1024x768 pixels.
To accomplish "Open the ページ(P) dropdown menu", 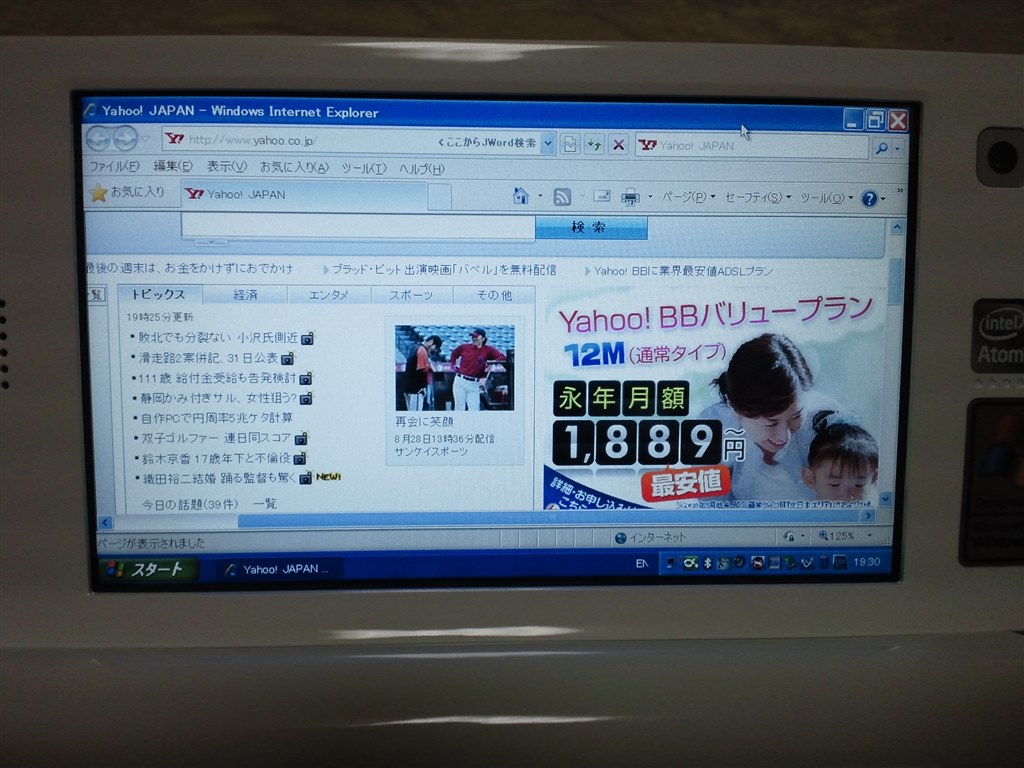I will click(x=688, y=197).
